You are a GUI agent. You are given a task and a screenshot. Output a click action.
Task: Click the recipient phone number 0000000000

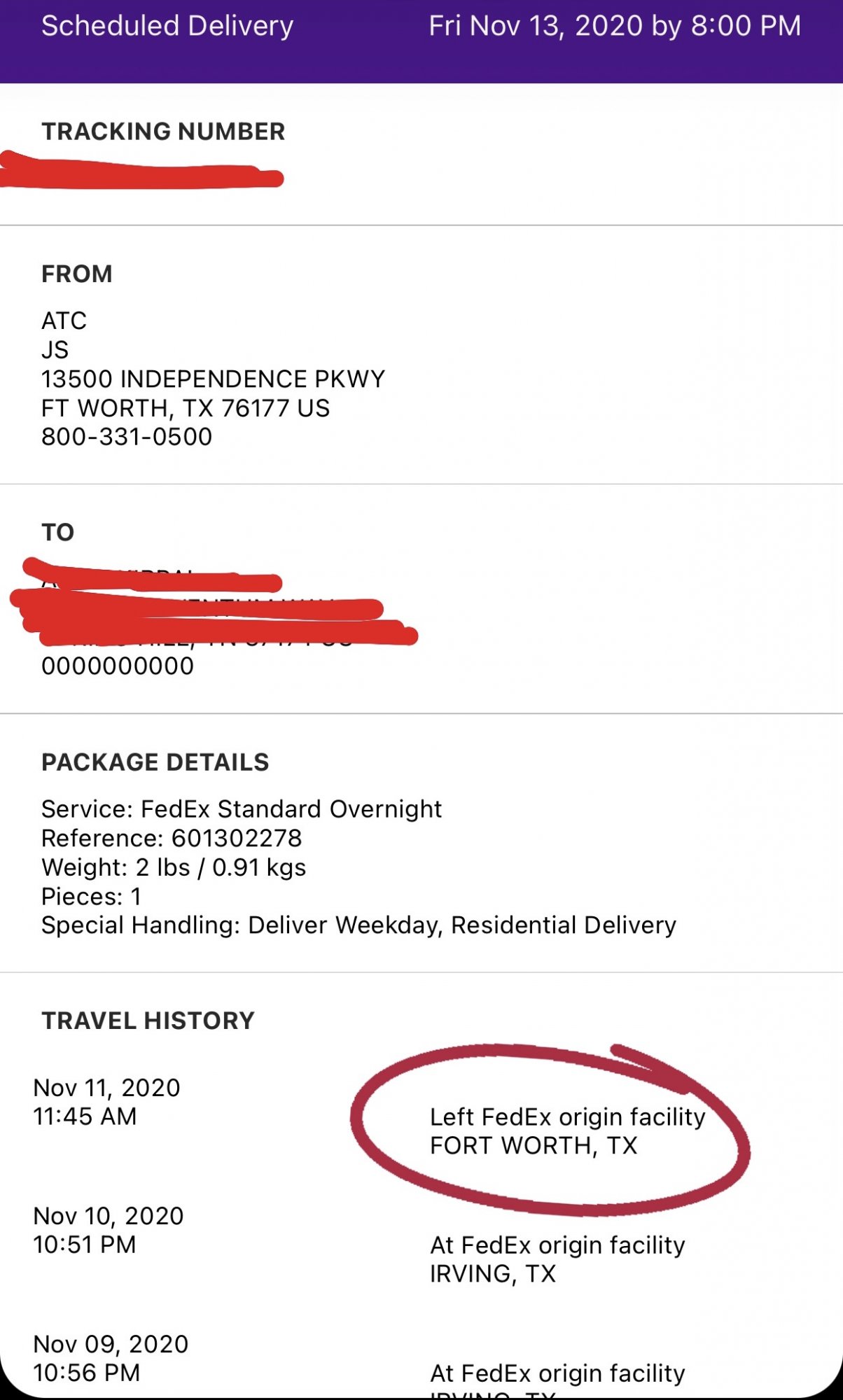tap(118, 666)
